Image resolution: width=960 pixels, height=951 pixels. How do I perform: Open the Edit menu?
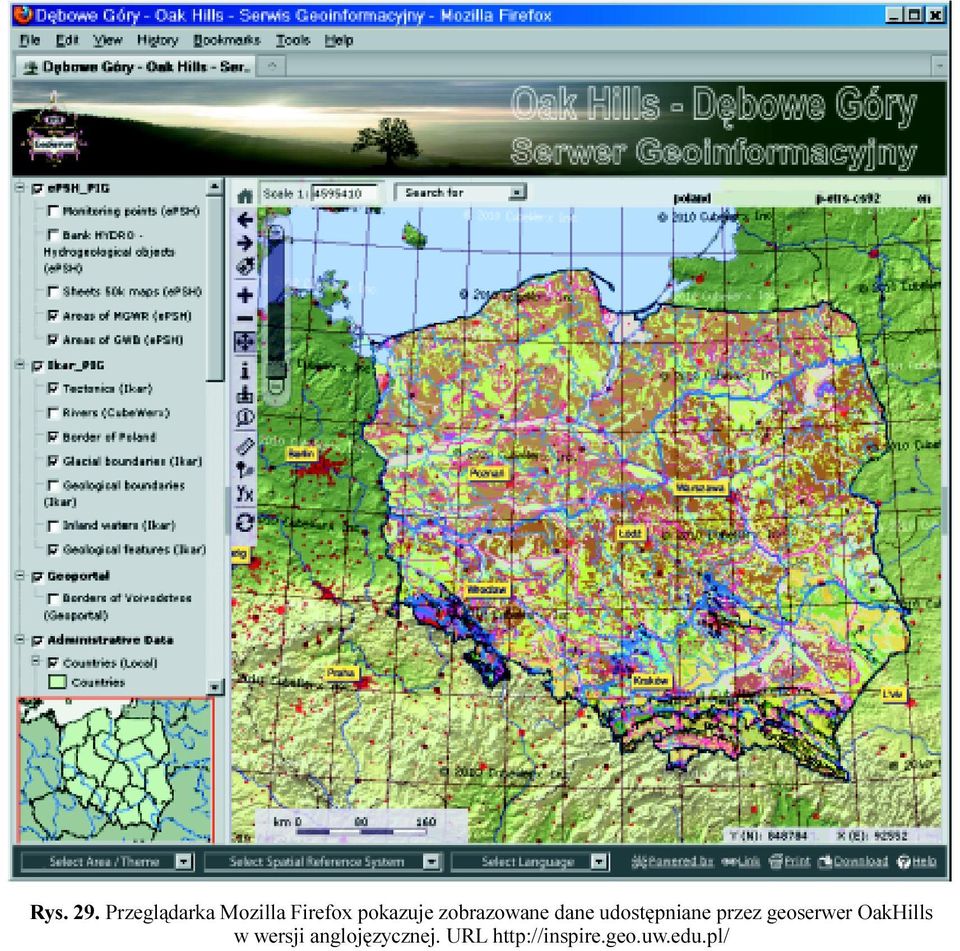(x=67, y=40)
